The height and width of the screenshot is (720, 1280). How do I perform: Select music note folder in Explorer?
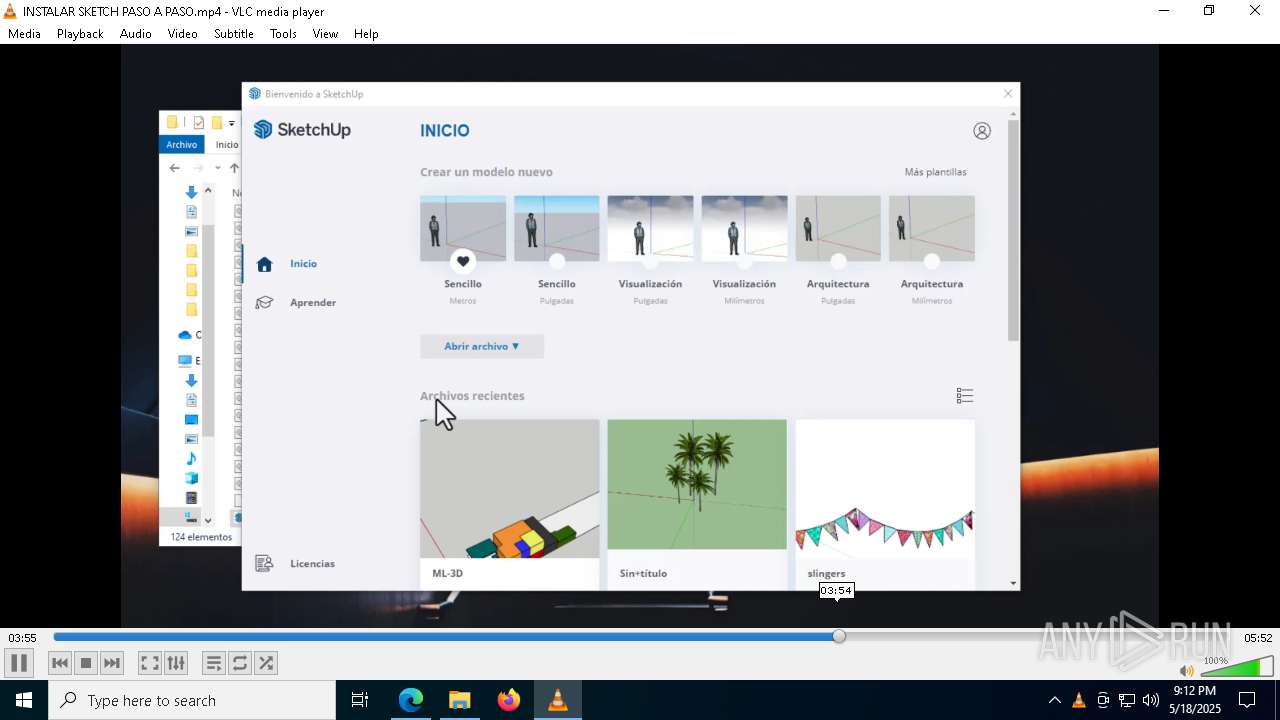tap(191, 458)
